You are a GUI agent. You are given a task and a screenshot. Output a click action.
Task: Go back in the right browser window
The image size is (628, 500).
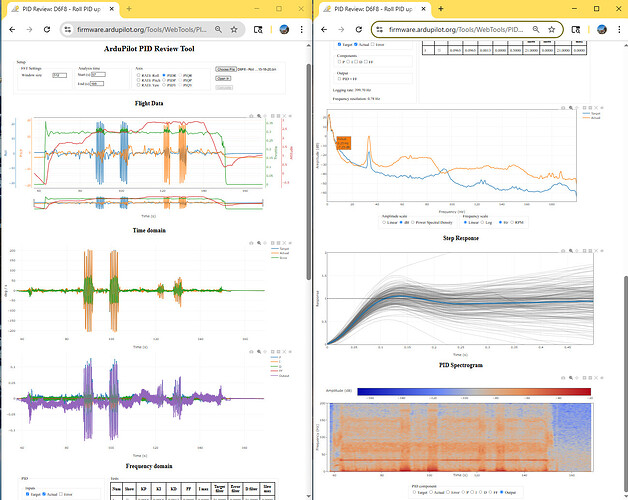[x=324, y=29]
